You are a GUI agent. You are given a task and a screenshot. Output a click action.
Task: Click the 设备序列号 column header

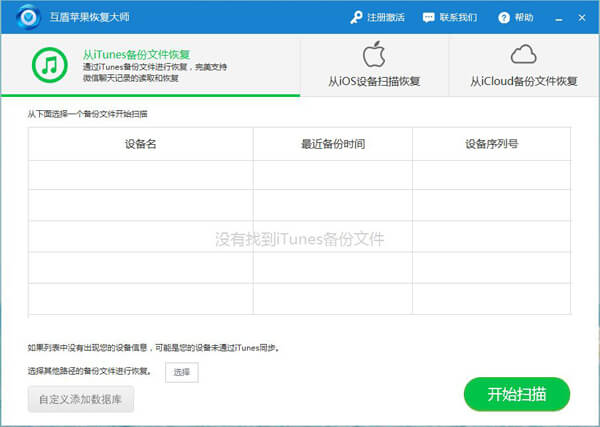click(x=492, y=144)
